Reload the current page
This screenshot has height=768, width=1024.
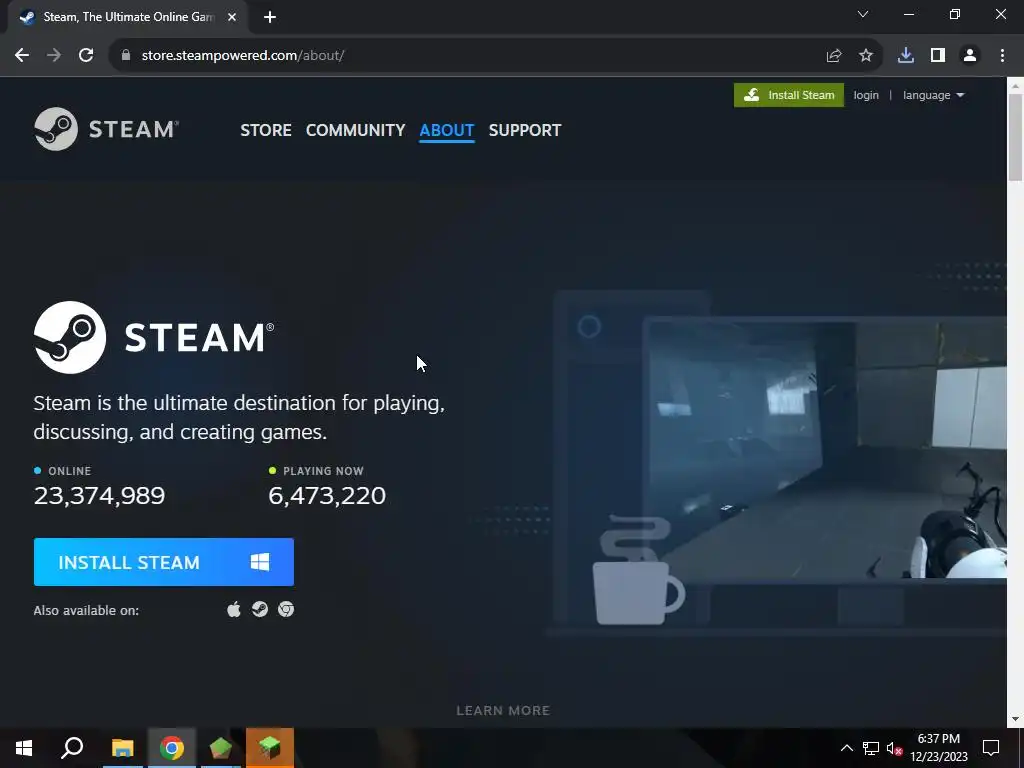(x=86, y=56)
